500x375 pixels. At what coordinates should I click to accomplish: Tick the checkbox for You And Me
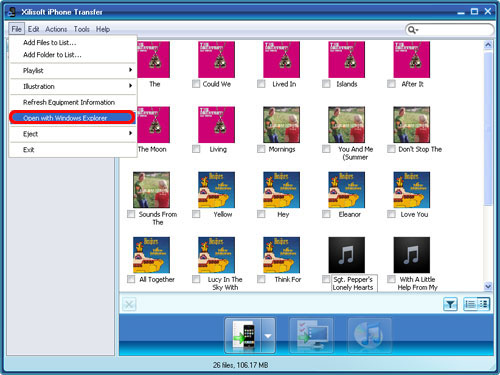click(x=326, y=149)
